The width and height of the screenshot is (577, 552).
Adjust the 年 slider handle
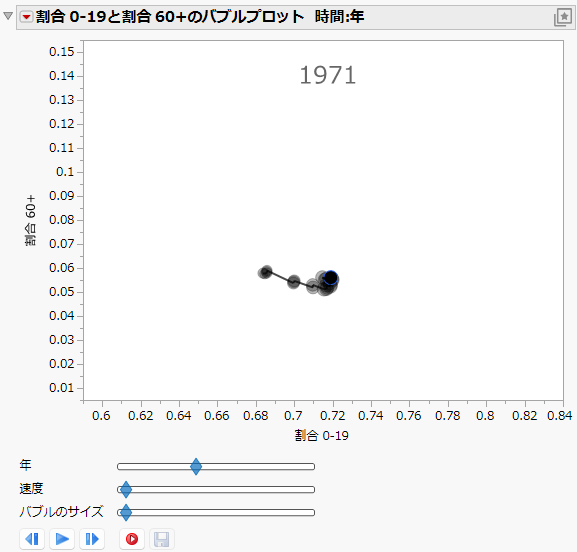[x=196, y=467]
